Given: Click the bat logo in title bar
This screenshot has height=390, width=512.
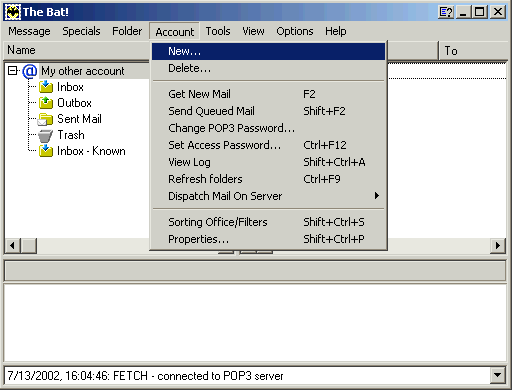Looking at the screenshot, I should click(x=13, y=12).
